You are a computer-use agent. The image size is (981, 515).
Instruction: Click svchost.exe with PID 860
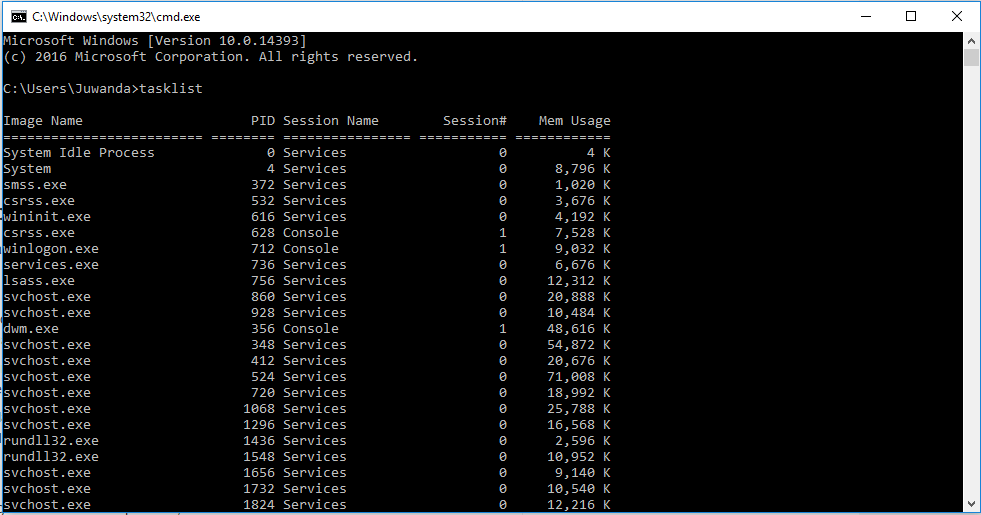pos(47,297)
